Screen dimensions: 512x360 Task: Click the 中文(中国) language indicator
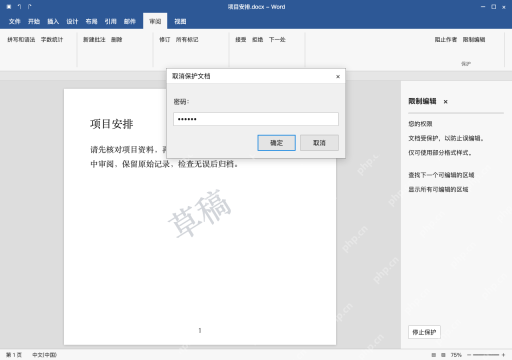click(44, 355)
